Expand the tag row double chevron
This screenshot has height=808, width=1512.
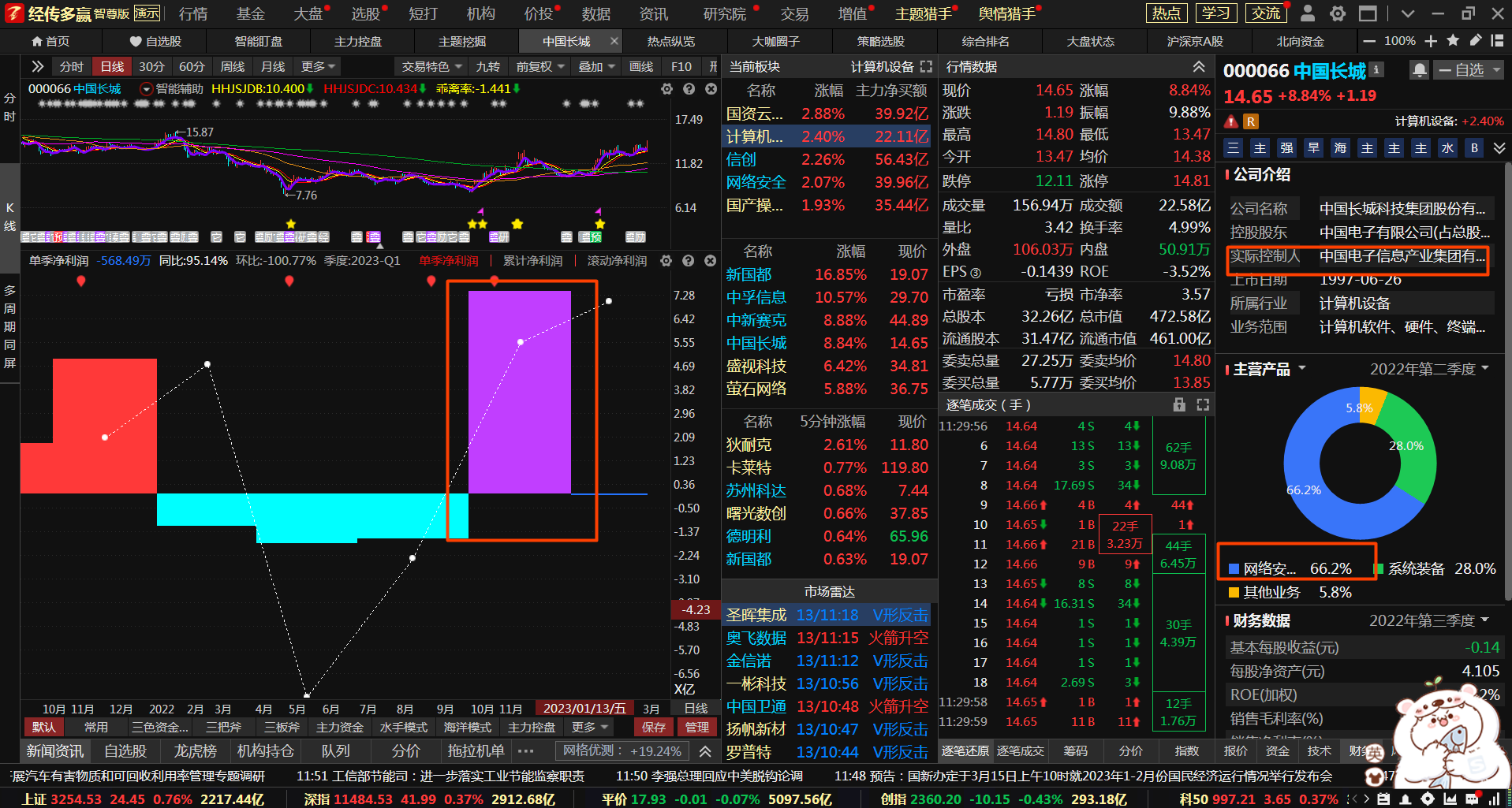click(1499, 148)
